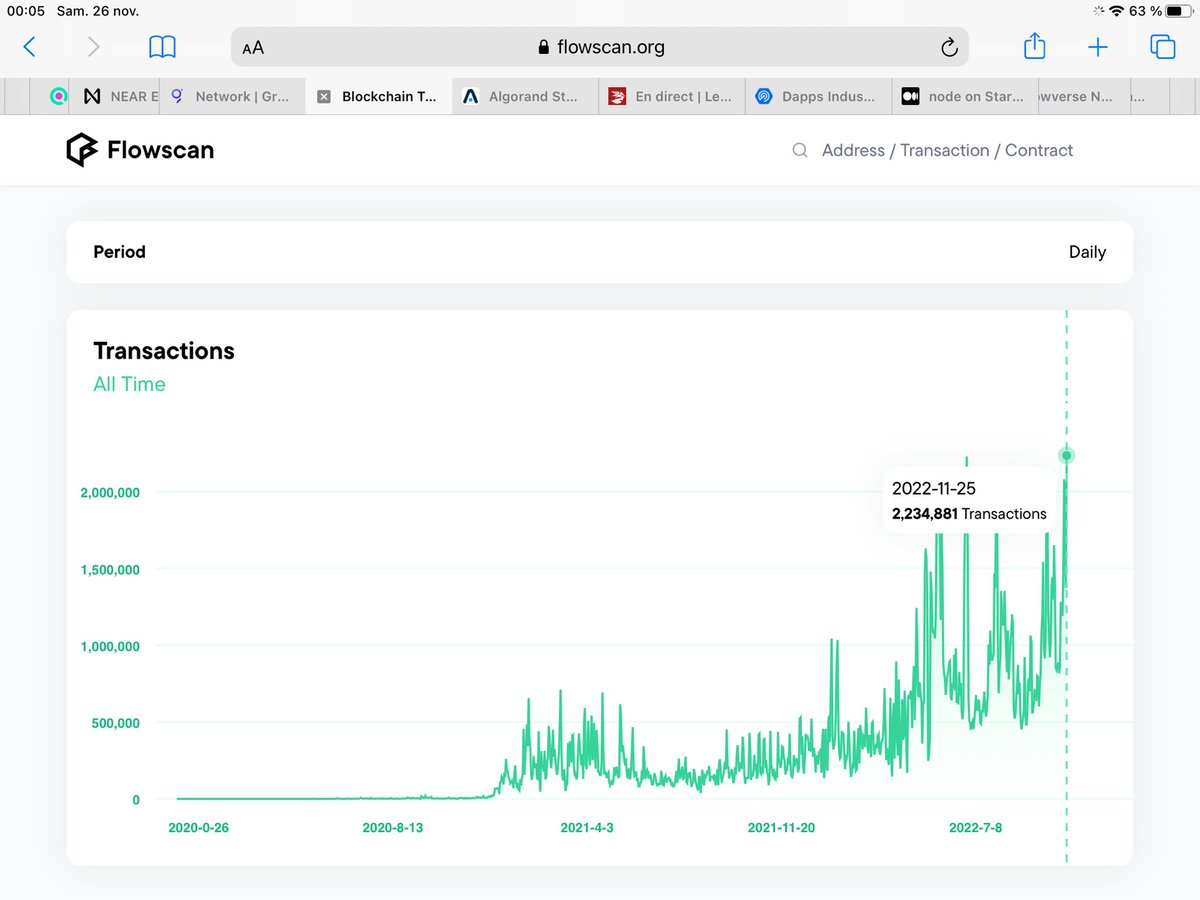Tap the Sam. 26 nov. date in status bar
The image size is (1200, 900).
tap(98, 11)
